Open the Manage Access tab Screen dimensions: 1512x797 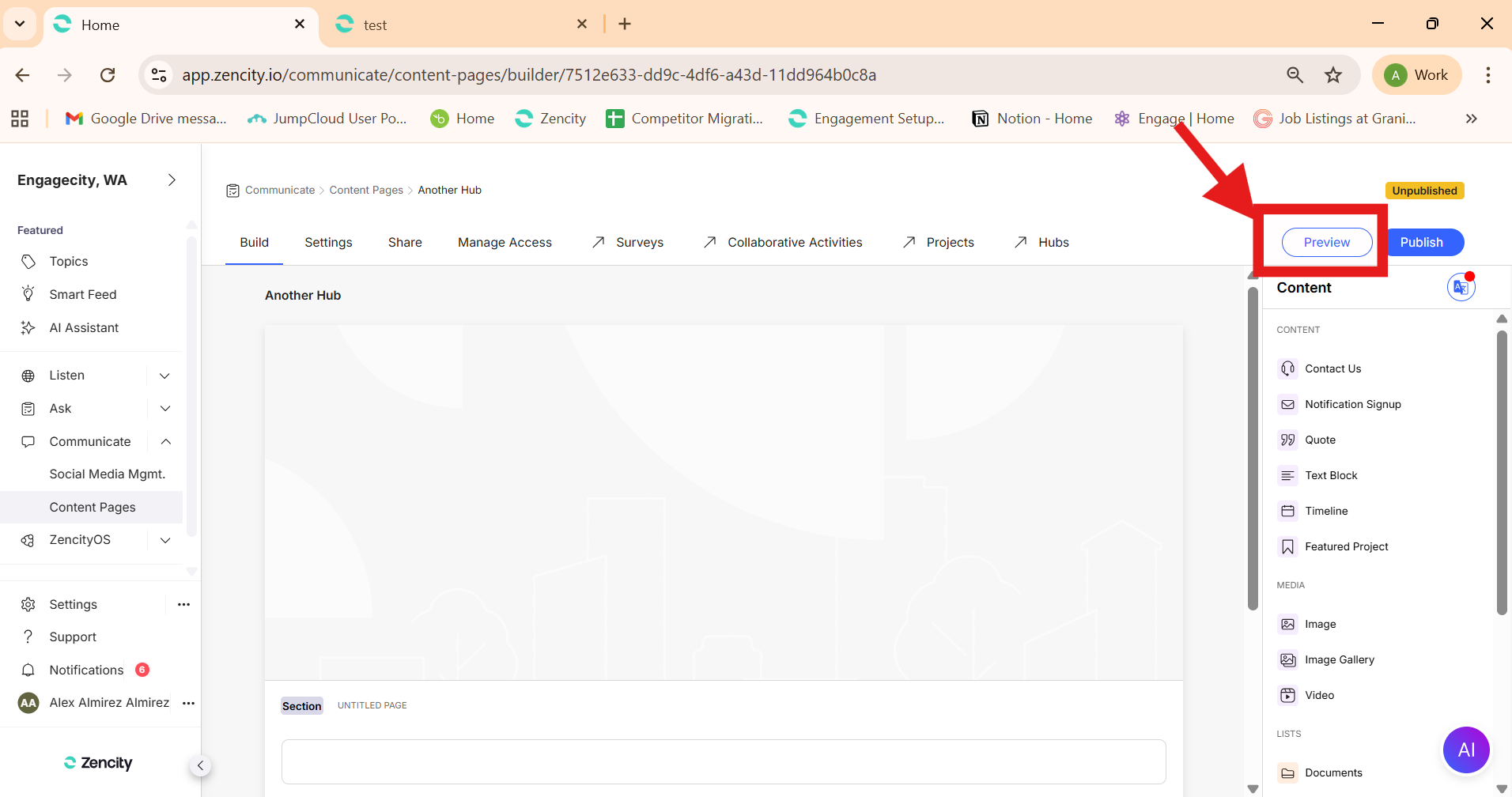pos(505,242)
